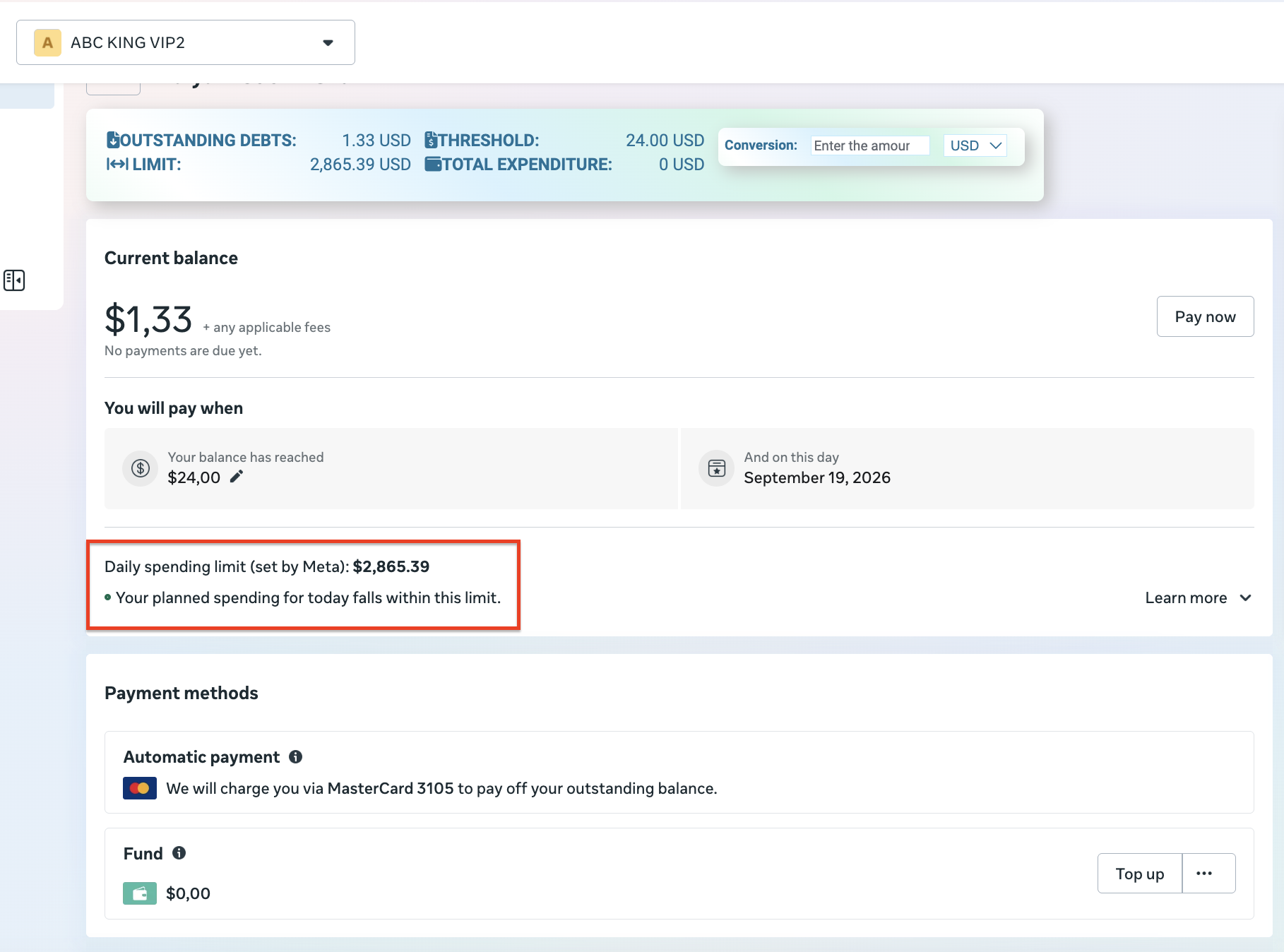
Task: Click the 24.00 USD threshold value
Action: click(665, 140)
